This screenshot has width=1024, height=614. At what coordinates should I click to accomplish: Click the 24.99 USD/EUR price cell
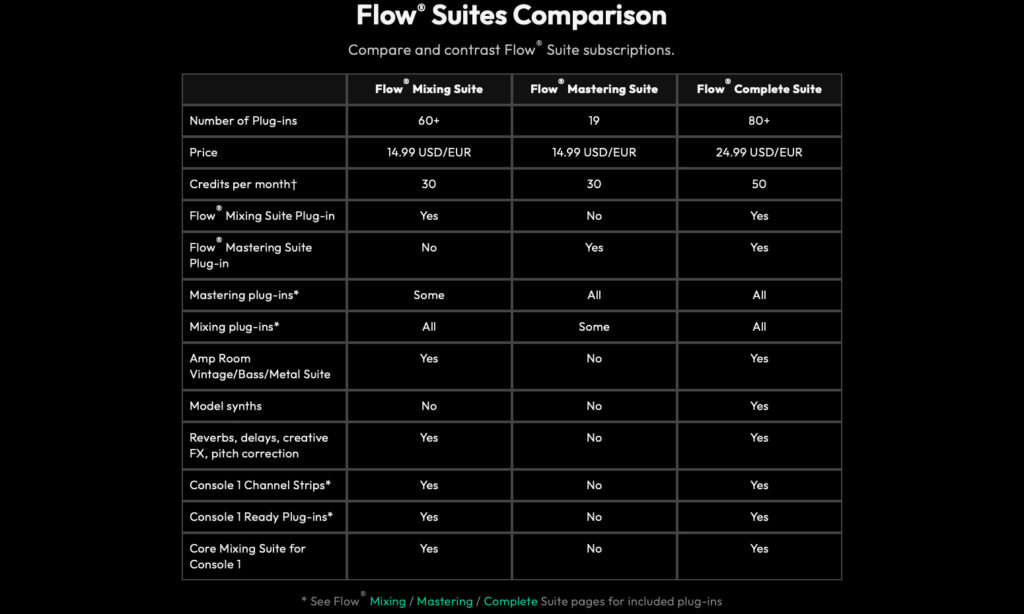(x=759, y=152)
